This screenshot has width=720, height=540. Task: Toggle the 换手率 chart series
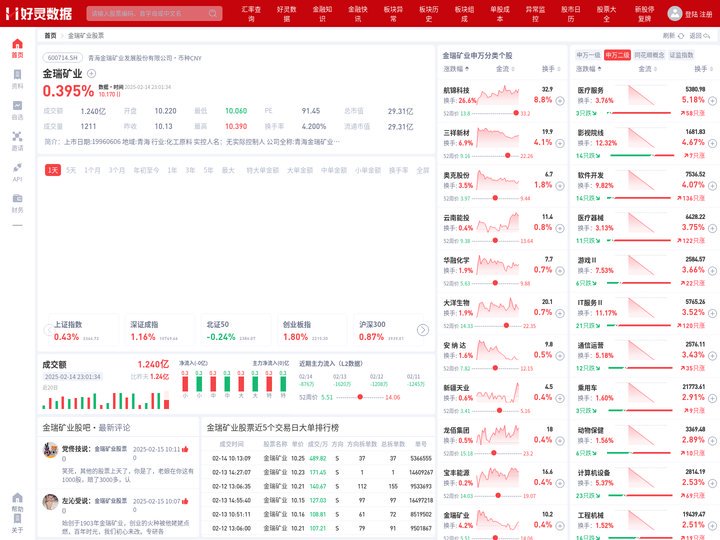click(x=399, y=170)
